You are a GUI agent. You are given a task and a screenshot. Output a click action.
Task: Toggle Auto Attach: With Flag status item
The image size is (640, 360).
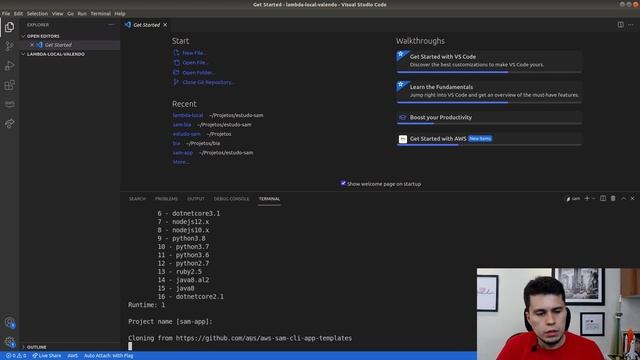click(109, 356)
